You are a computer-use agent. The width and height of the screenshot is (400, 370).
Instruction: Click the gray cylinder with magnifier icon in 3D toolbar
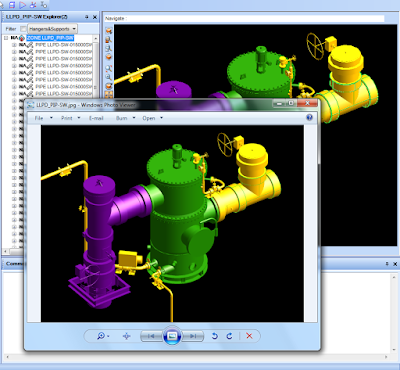[x=109, y=48]
